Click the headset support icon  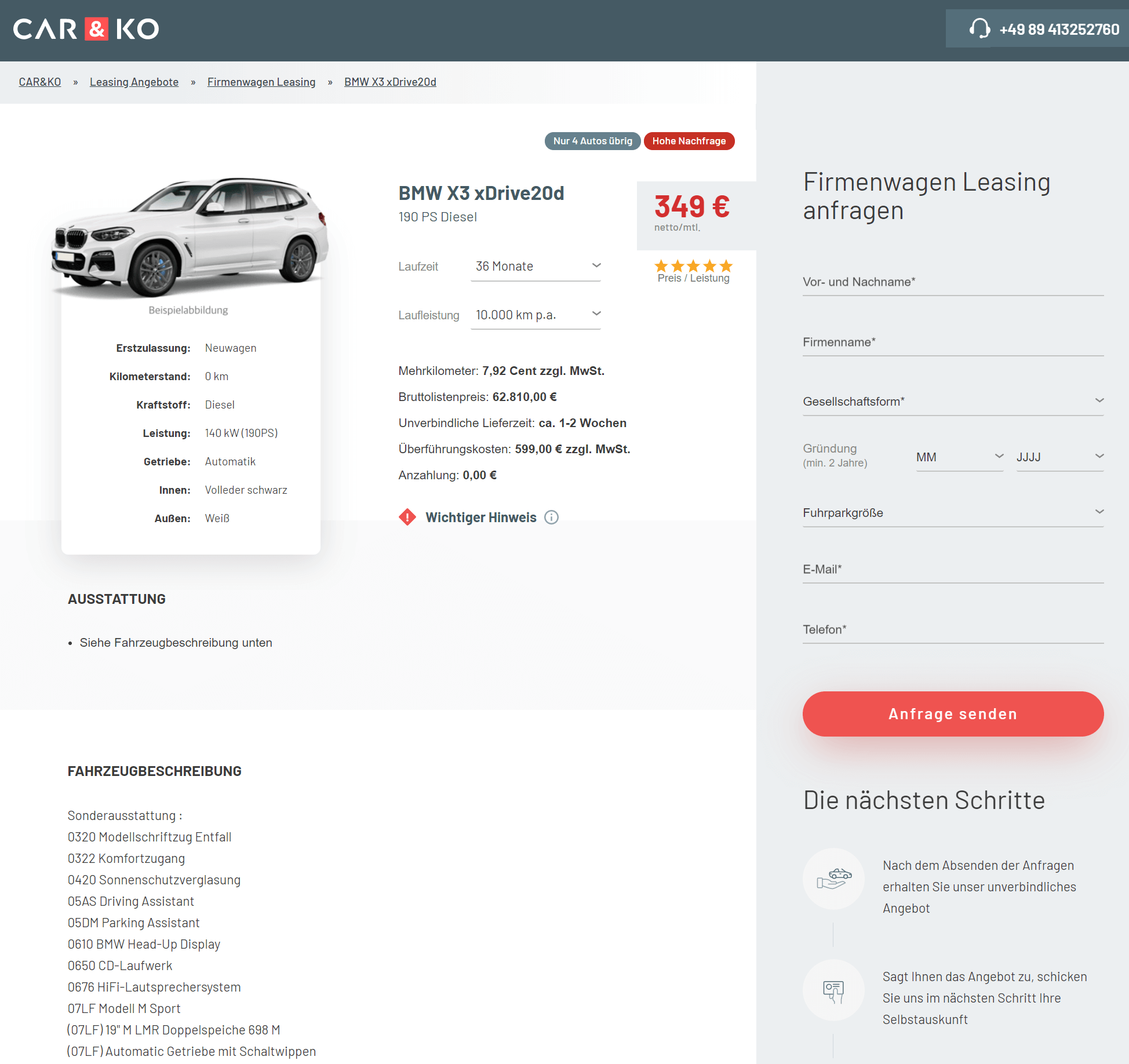click(979, 28)
